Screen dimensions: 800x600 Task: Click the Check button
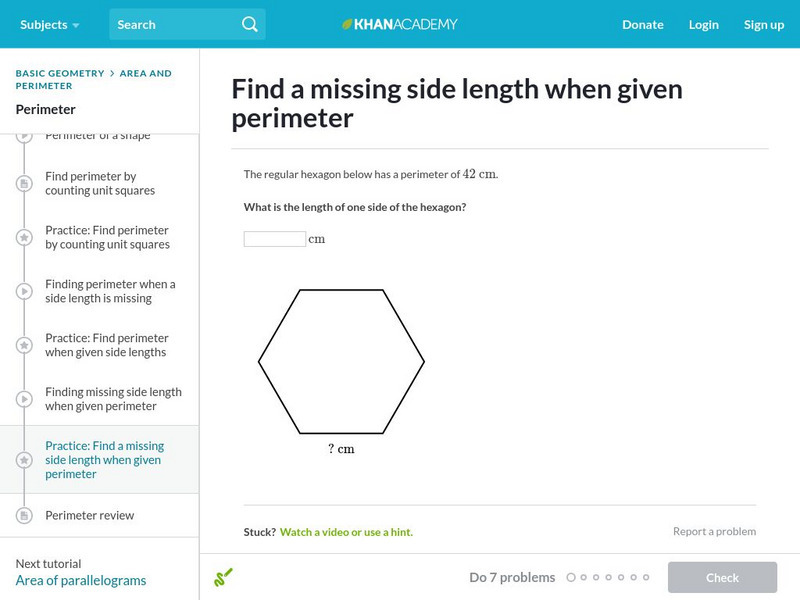tap(722, 577)
